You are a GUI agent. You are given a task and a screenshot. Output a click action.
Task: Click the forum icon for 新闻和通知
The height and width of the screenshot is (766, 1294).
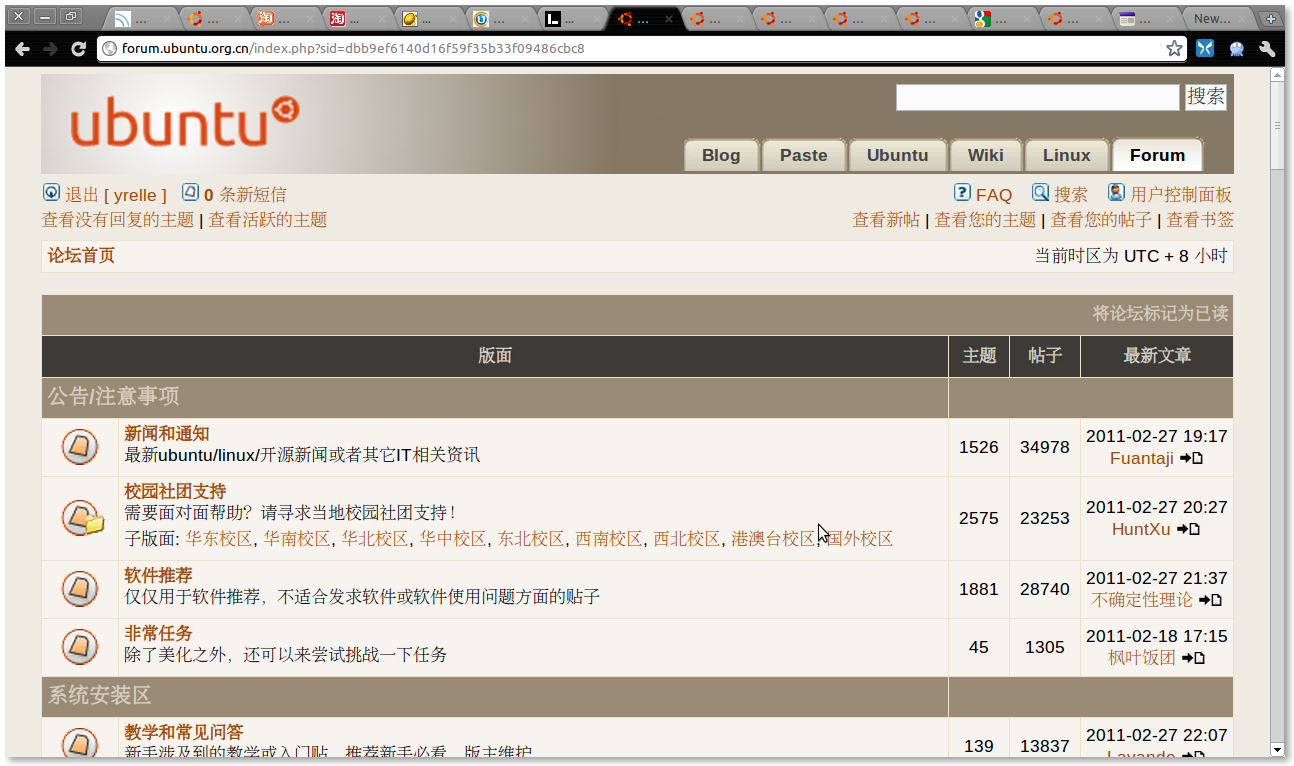(x=80, y=447)
